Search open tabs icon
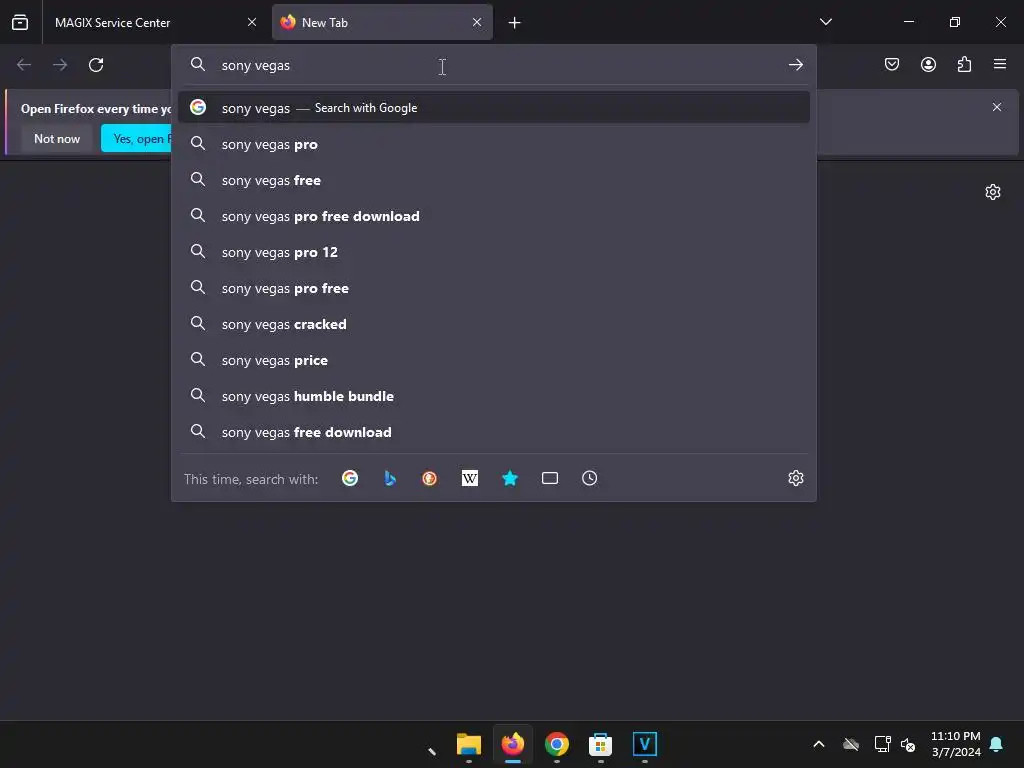 pos(550,478)
